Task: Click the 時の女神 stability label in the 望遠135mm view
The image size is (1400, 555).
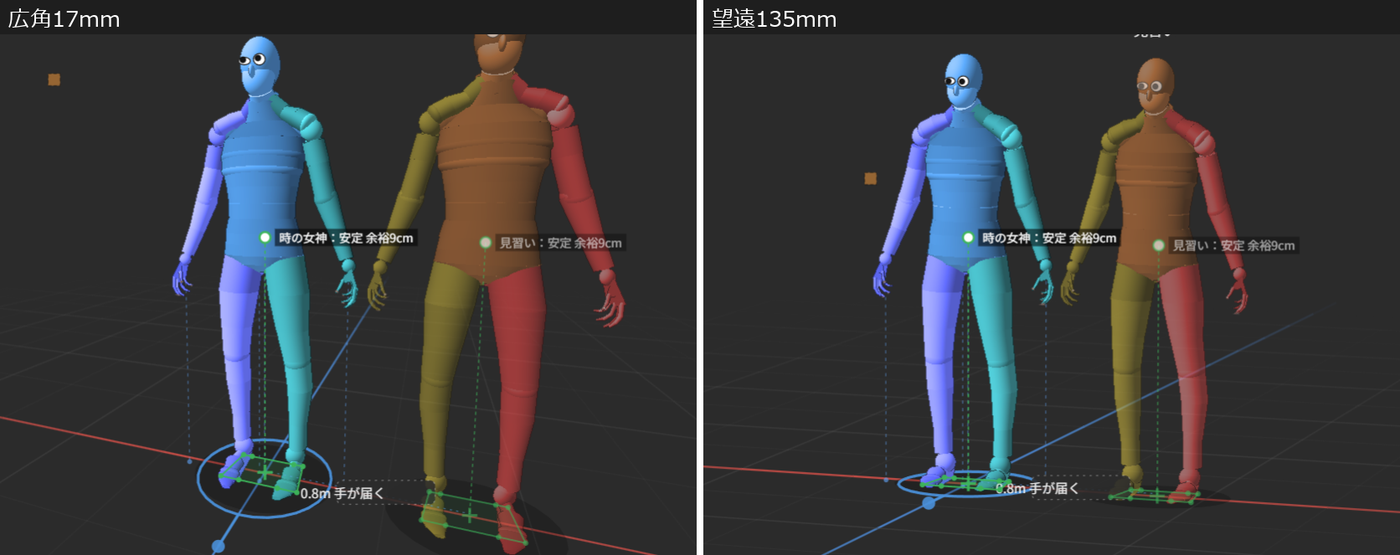Action: point(1048,238)
